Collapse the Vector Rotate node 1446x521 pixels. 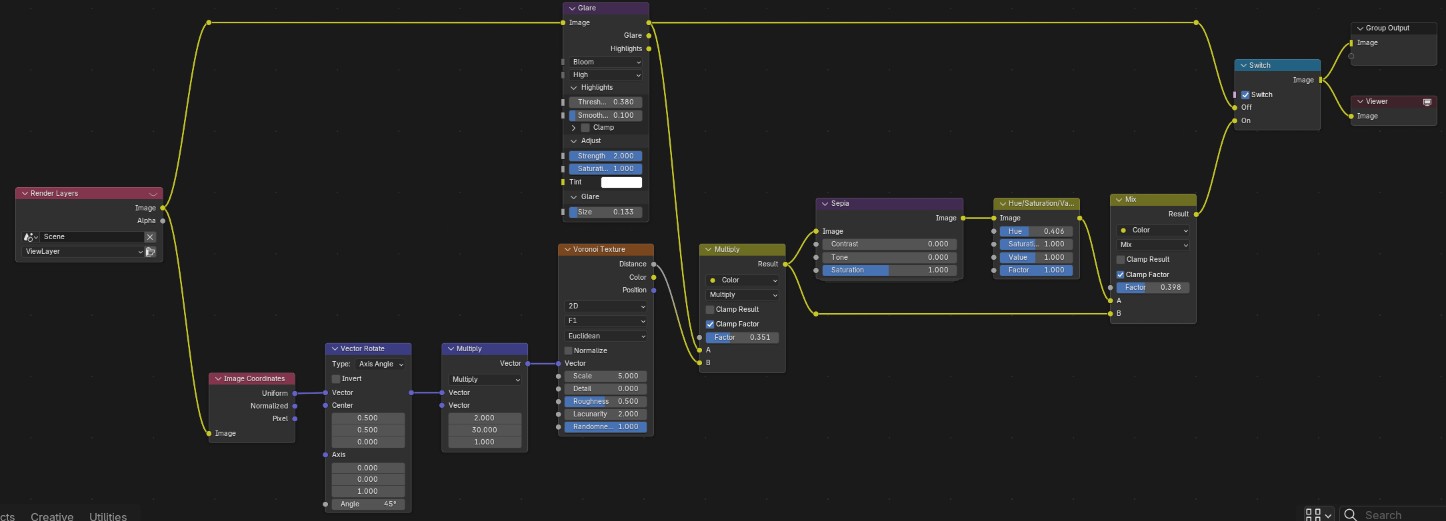pos(333,349)
